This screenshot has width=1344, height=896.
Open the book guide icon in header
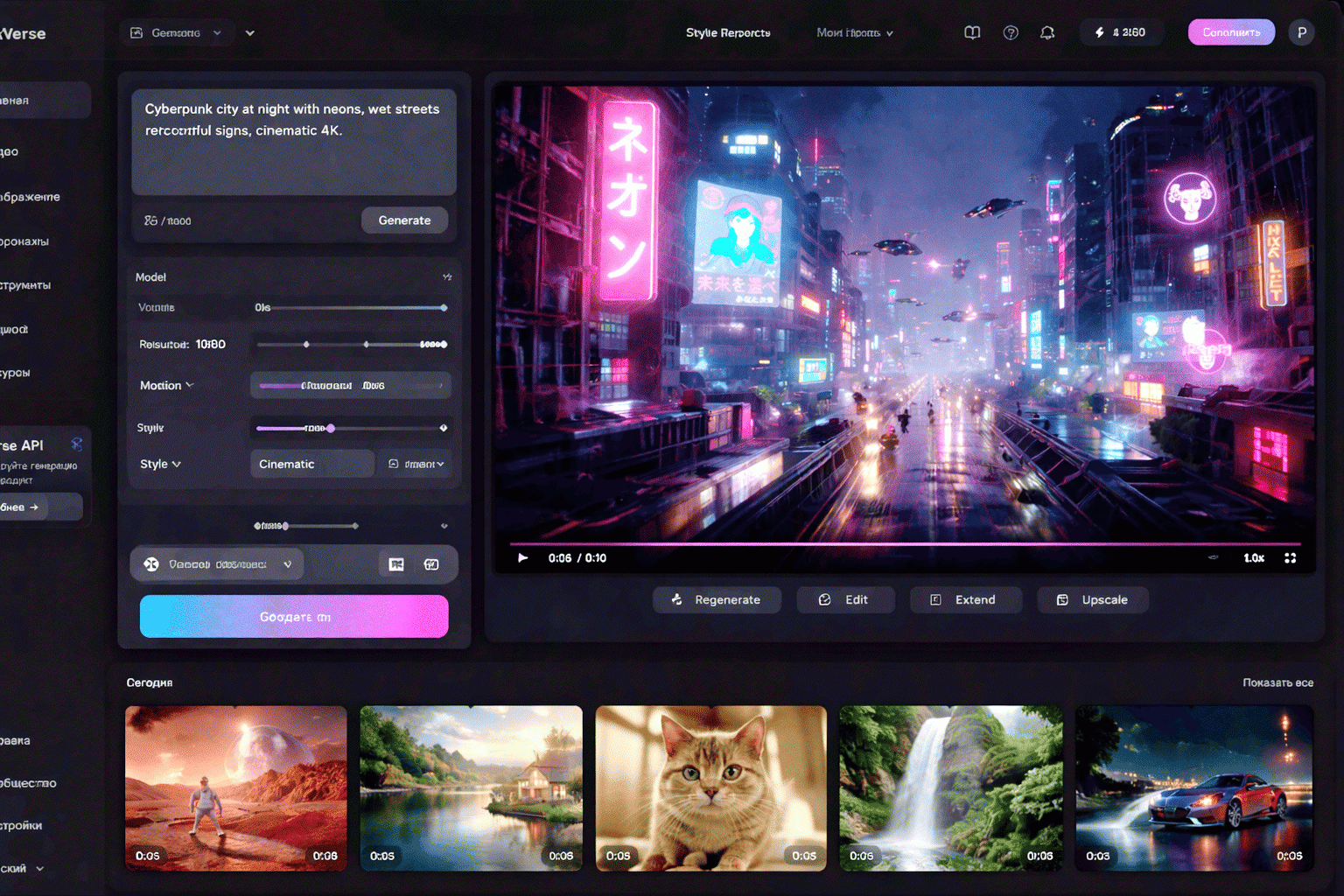point(972,32)
